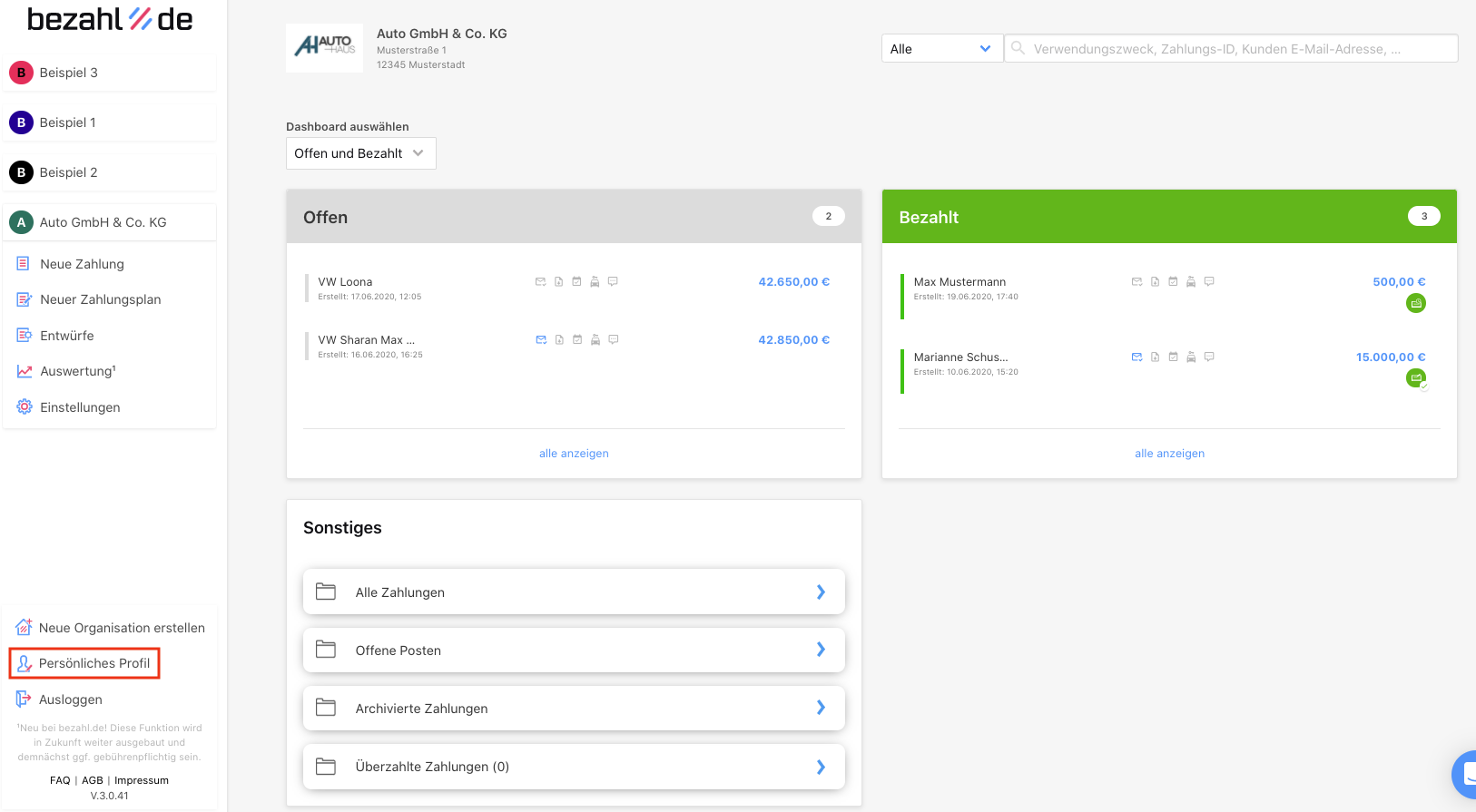Open Einstellungen from the sidebar
Image resolution: width=1476 pixels, height=812 pixels.
tap(80, 407)
